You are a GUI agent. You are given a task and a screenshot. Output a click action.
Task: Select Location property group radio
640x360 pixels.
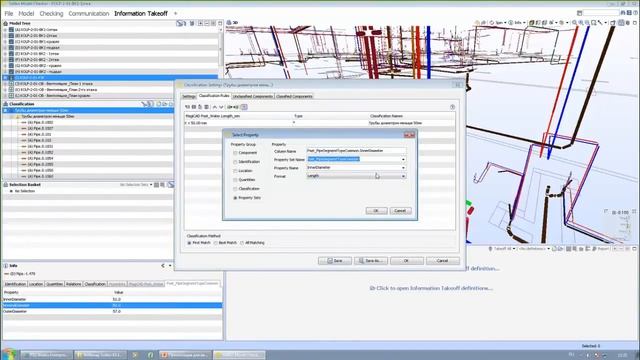(x=235, y=171)
